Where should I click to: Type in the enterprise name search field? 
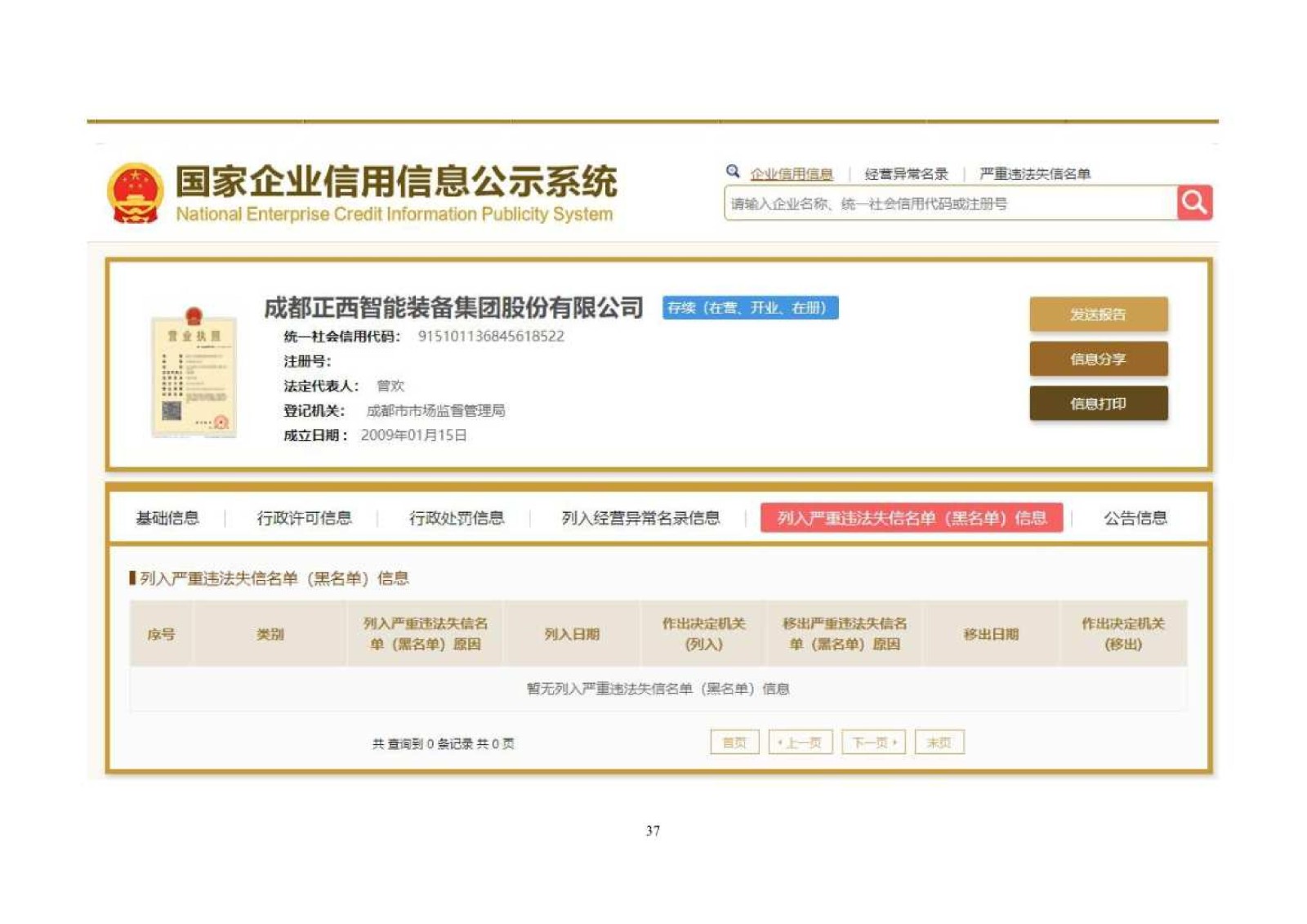coord(949,203)
